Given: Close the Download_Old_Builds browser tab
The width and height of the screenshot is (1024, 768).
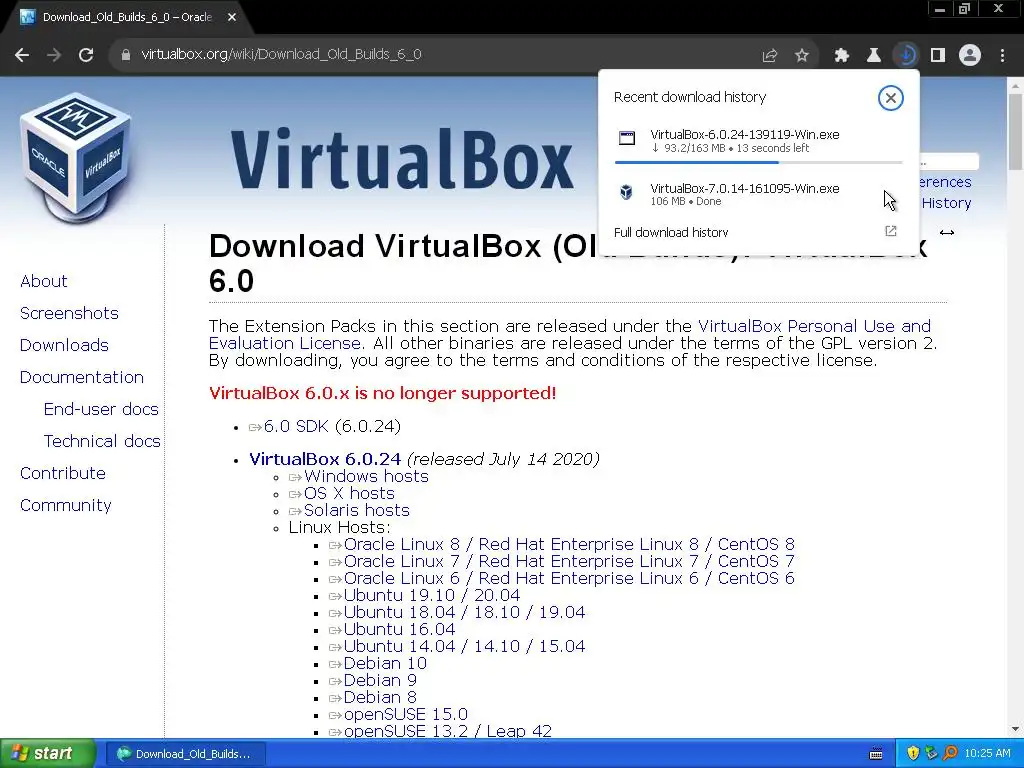Looking at the screenshot, I should pos(232,17).
